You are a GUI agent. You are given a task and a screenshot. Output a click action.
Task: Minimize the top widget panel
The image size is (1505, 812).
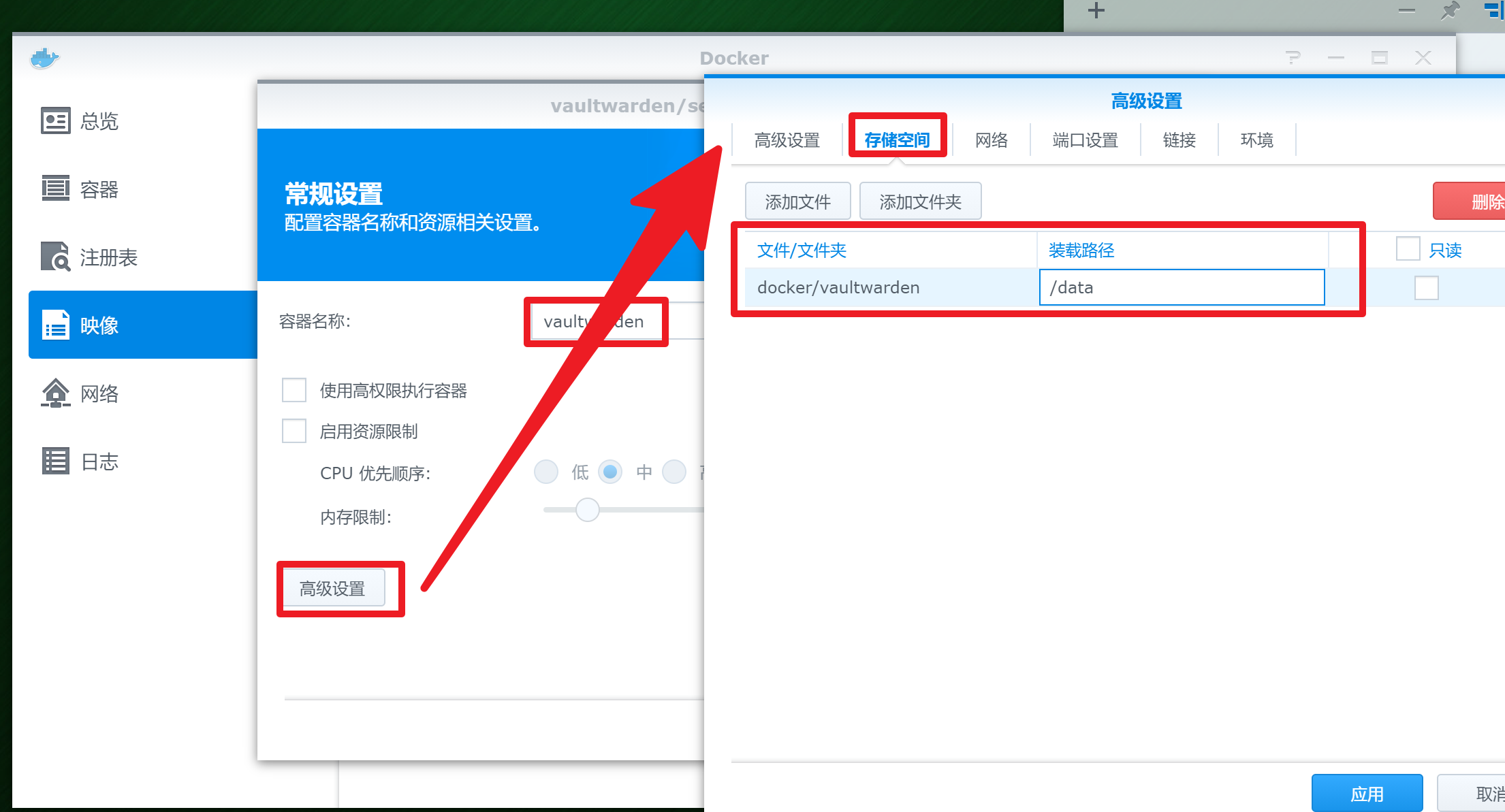(1406, 10)
